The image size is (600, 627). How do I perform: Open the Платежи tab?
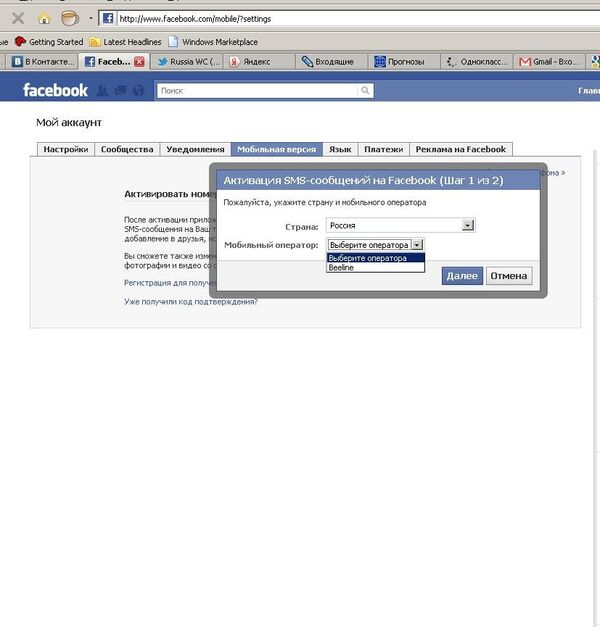(x=384, y=149)
